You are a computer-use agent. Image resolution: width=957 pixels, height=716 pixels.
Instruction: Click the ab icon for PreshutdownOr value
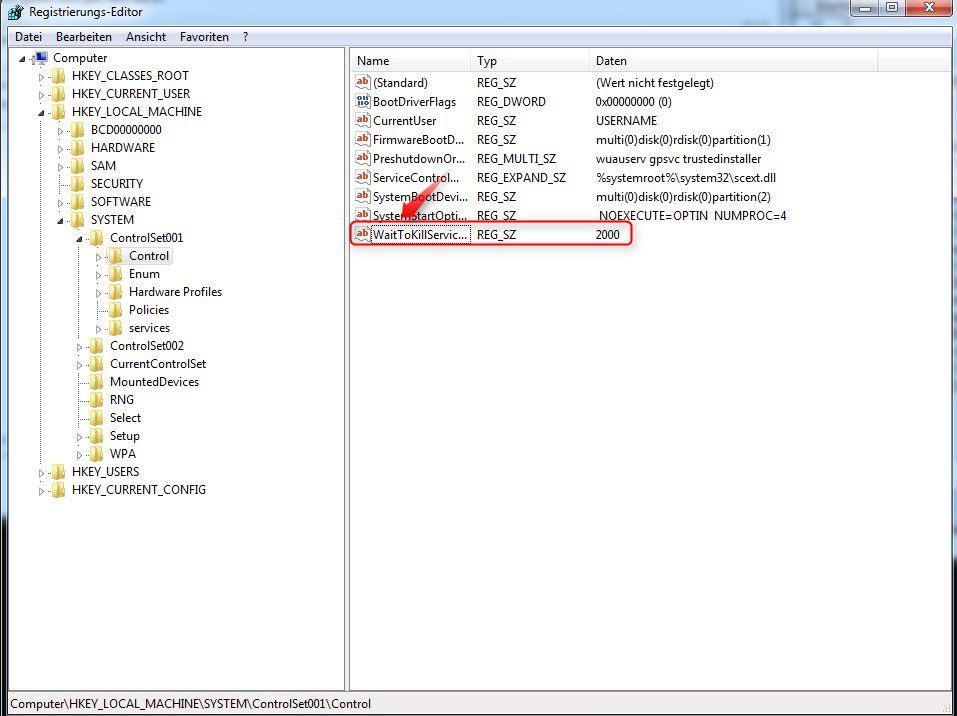pos(363,158)
